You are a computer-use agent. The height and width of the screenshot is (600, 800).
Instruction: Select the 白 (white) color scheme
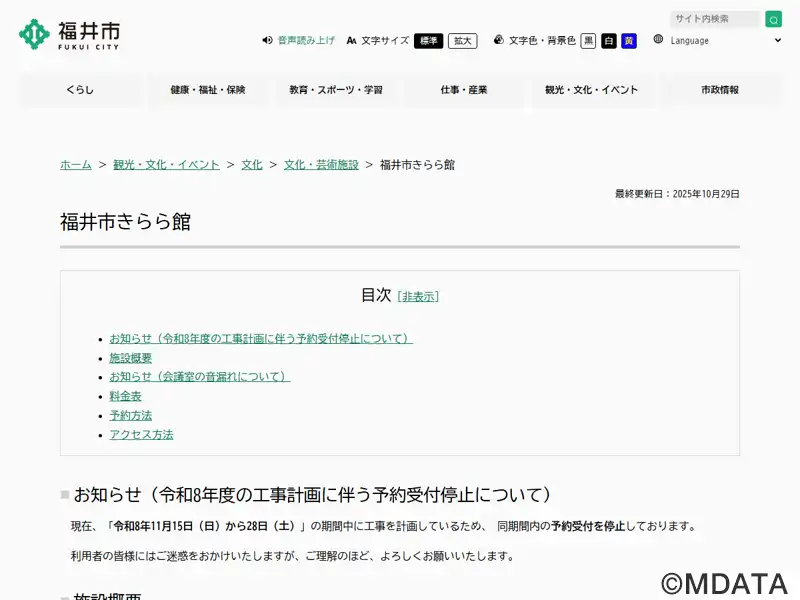pyautogui.click(x=608, y=41)
